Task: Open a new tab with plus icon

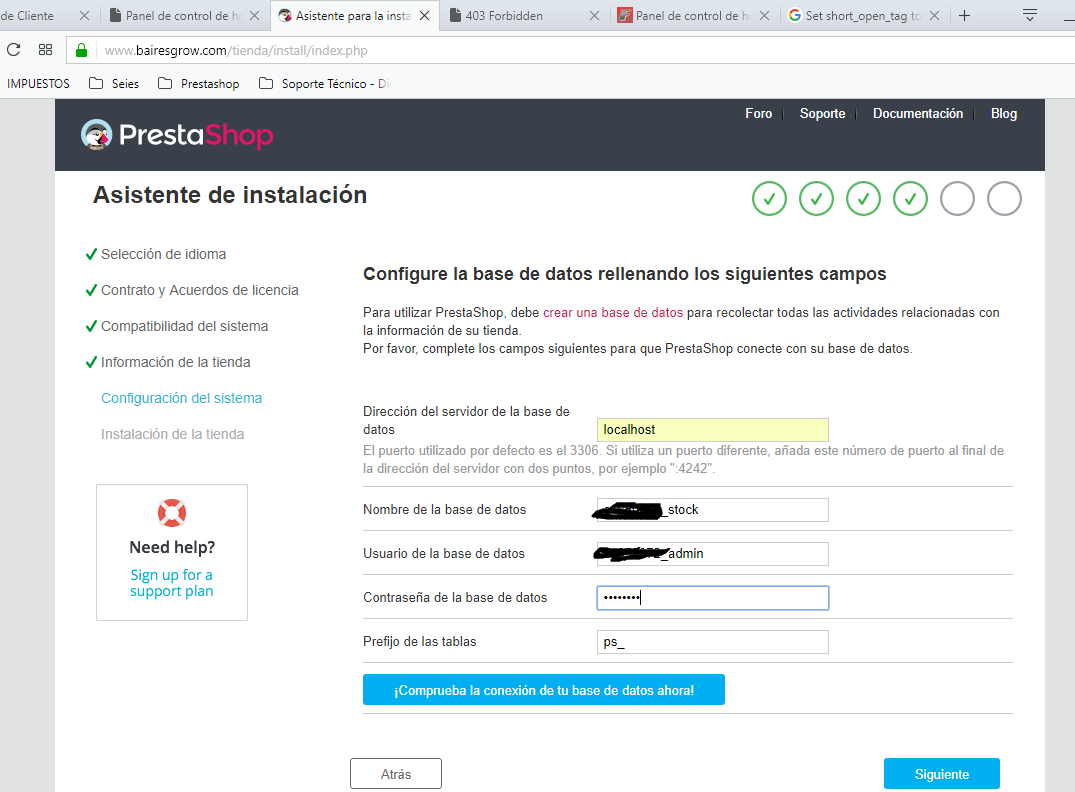Action: (965, 15)
